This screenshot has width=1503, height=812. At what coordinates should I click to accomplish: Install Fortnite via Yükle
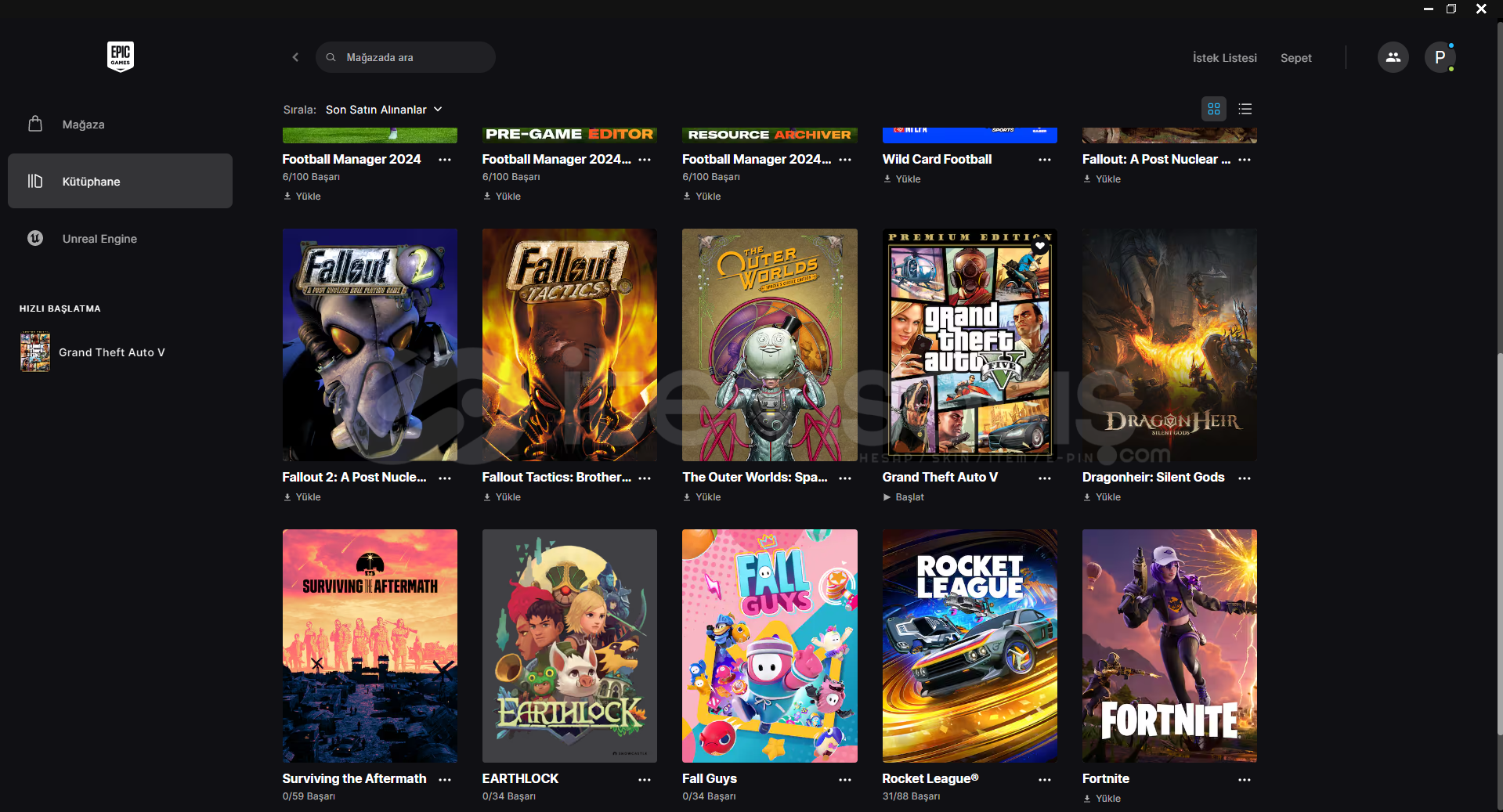pos(1102,799)
